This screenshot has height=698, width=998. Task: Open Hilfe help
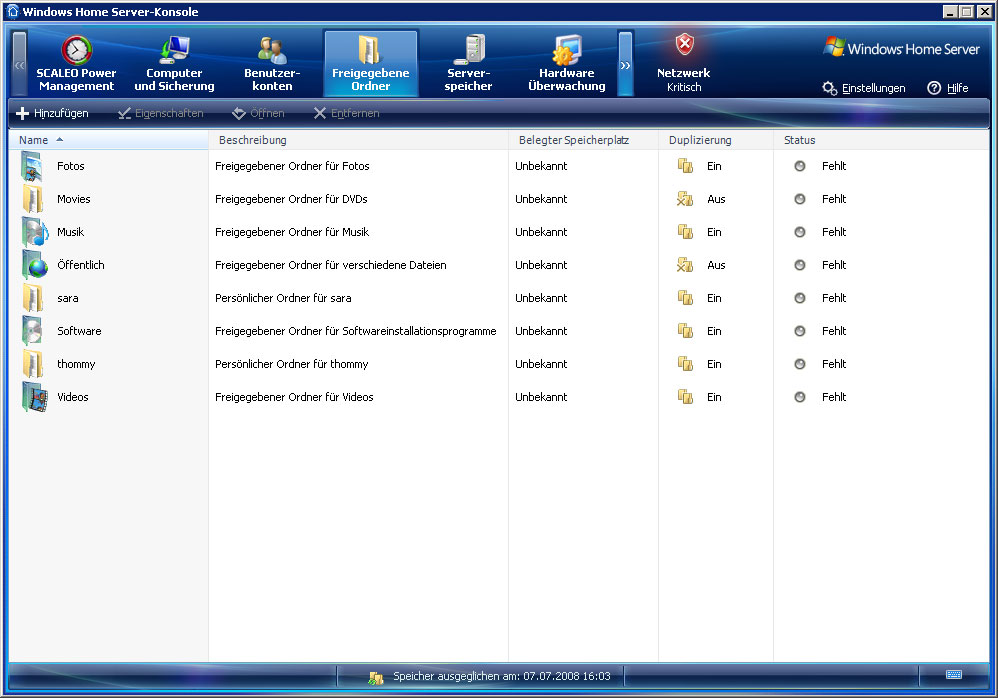click(x=948, y=88)
